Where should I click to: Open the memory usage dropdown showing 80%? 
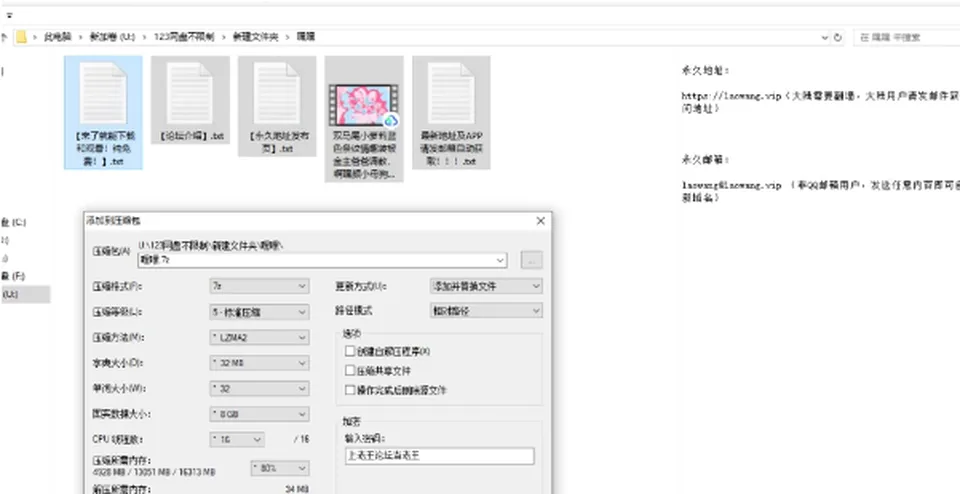(x=280, y=468)
